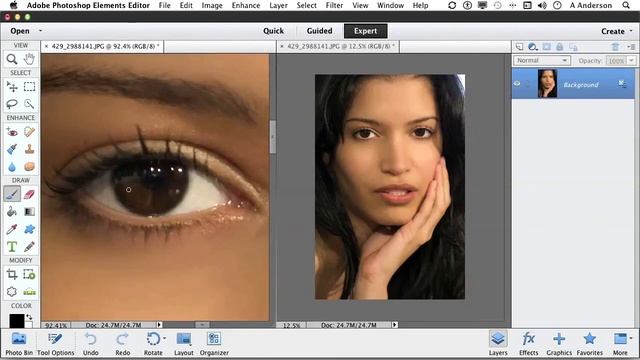The image size is (640, 360).
Task: Select the Blur tool
Action: pyautogui.click(x=12, y=167)
